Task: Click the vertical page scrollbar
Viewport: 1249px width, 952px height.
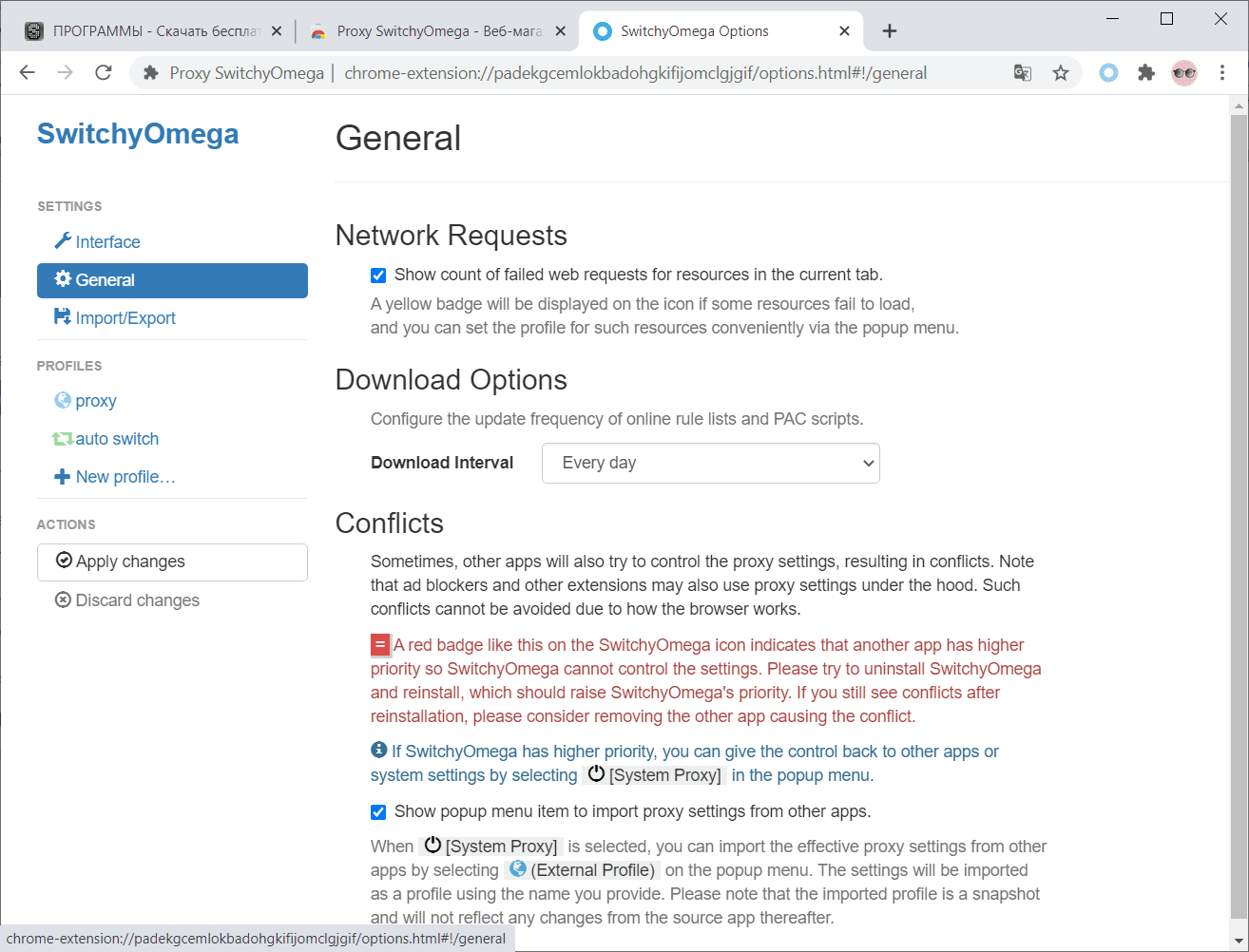Action: point(1239,516)
